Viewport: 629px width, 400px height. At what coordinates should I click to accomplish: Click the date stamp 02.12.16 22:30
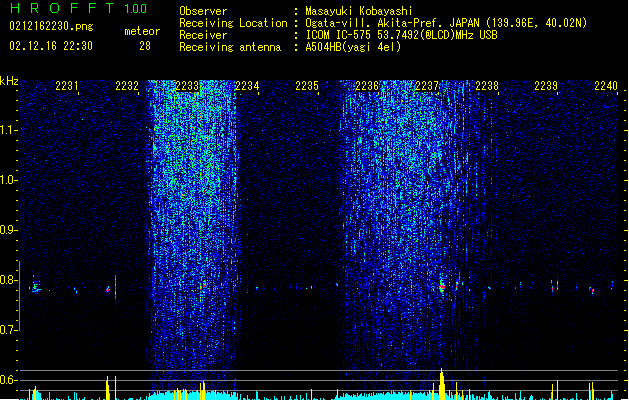tap(51, 46)
